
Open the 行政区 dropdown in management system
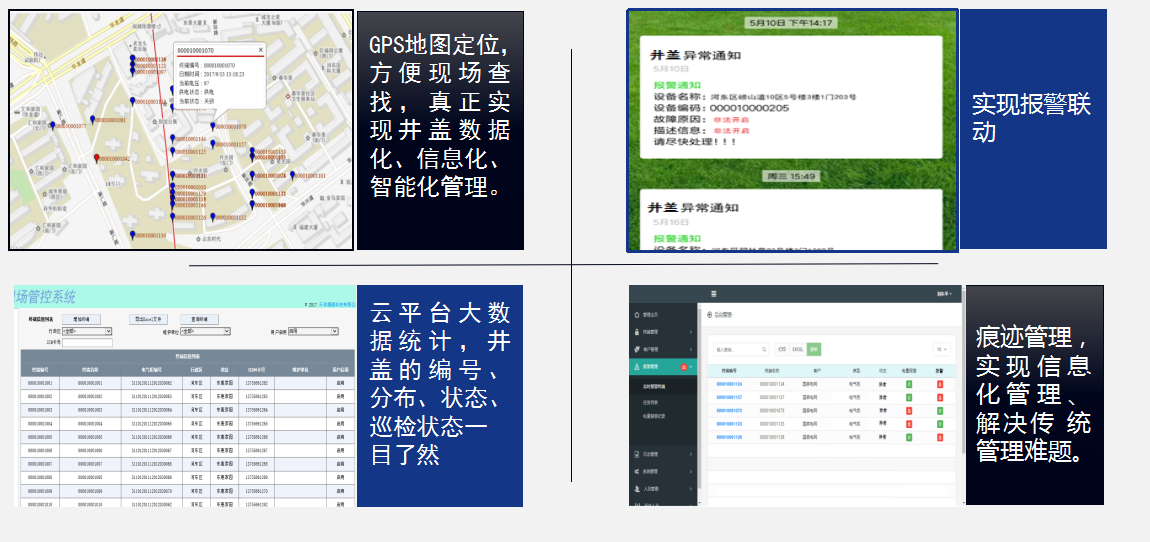[87, 332]
